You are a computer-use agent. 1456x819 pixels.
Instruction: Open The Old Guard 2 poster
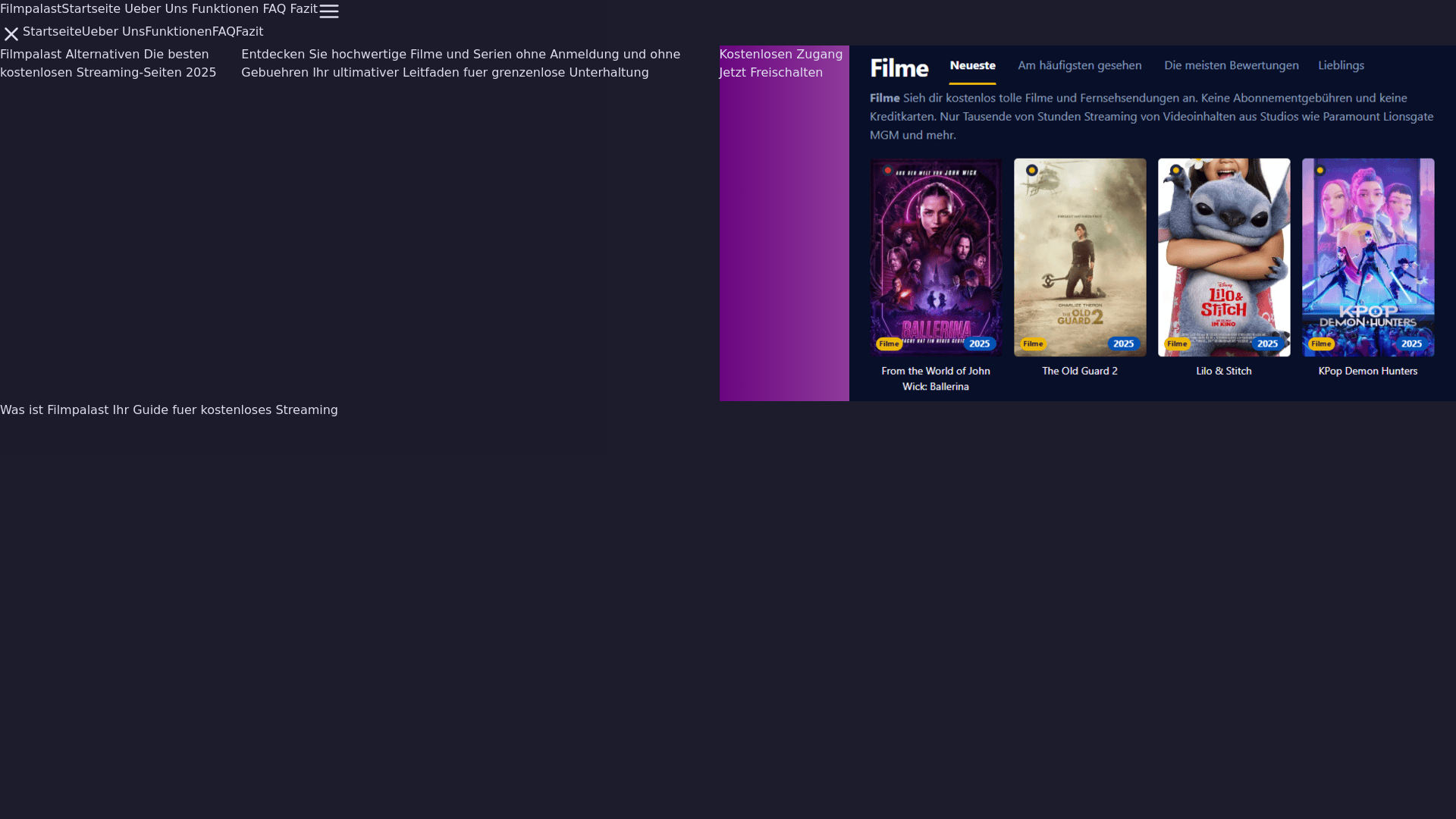1080,258
